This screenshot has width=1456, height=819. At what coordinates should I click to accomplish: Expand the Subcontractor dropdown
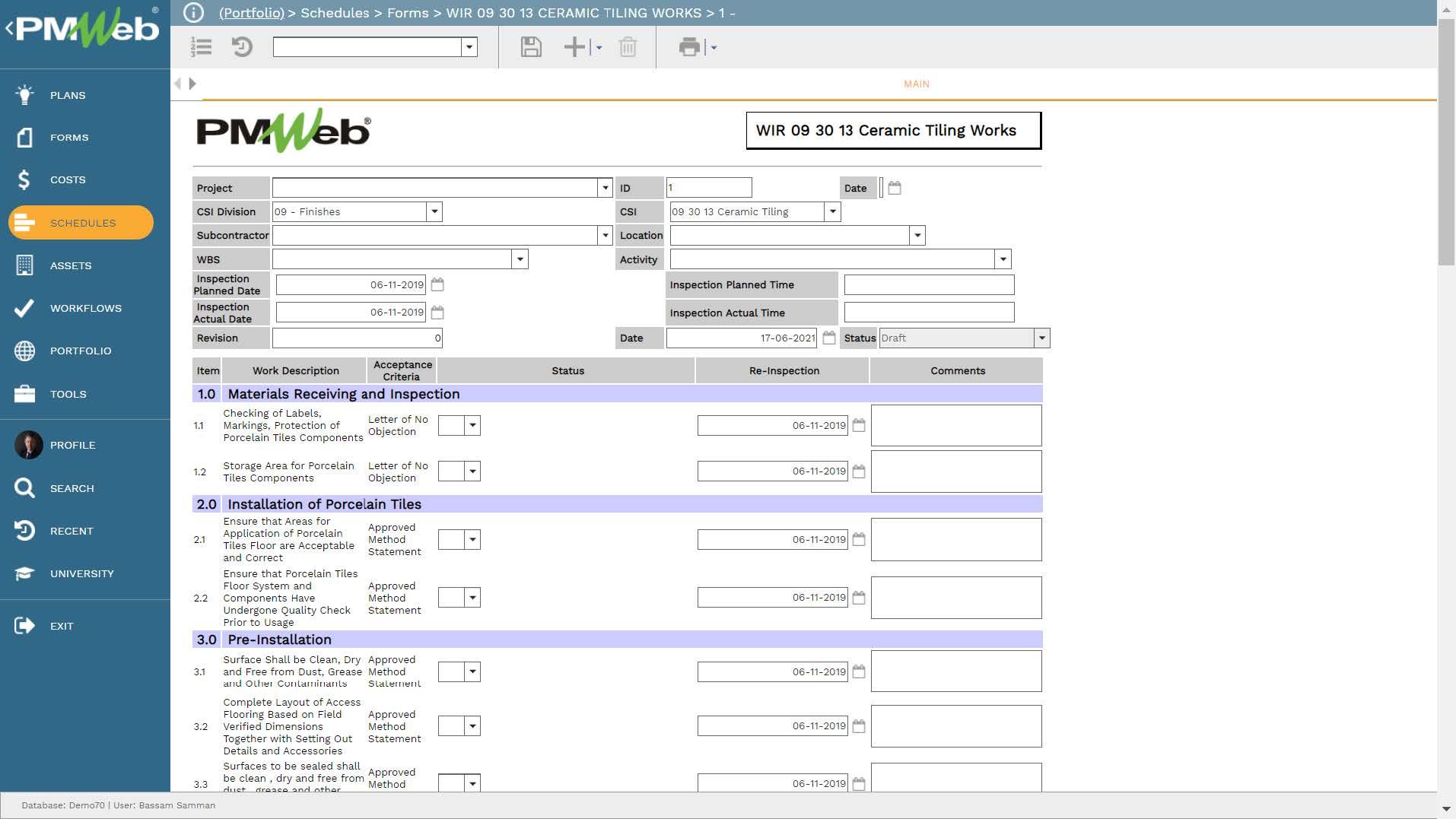coord(605,236)
